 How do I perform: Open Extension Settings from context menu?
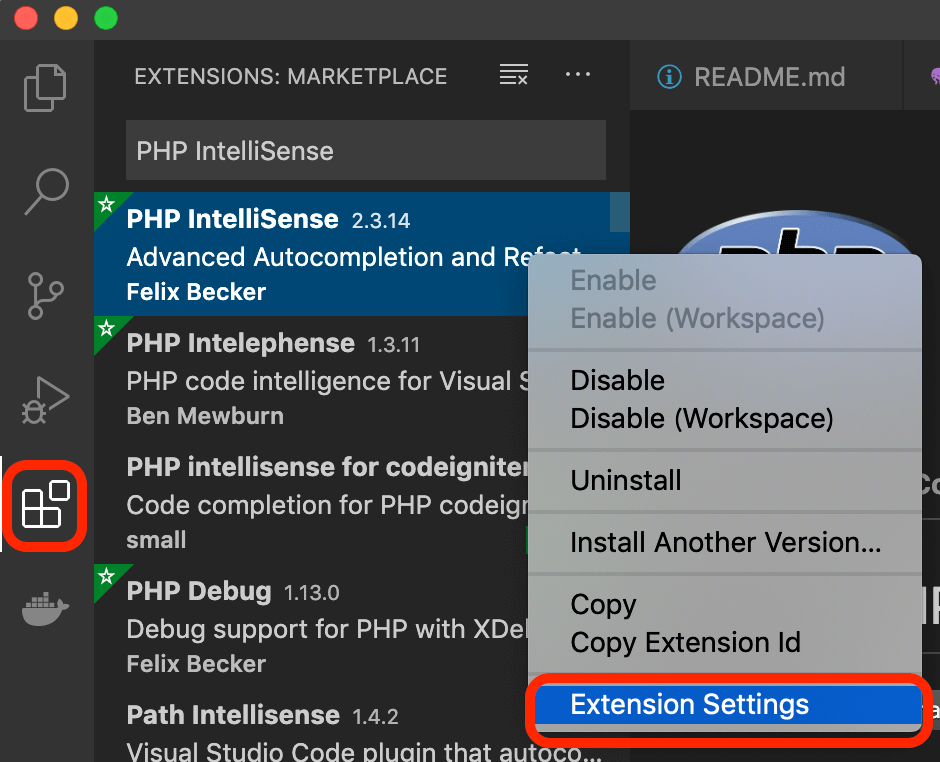(x=727, y=704)
